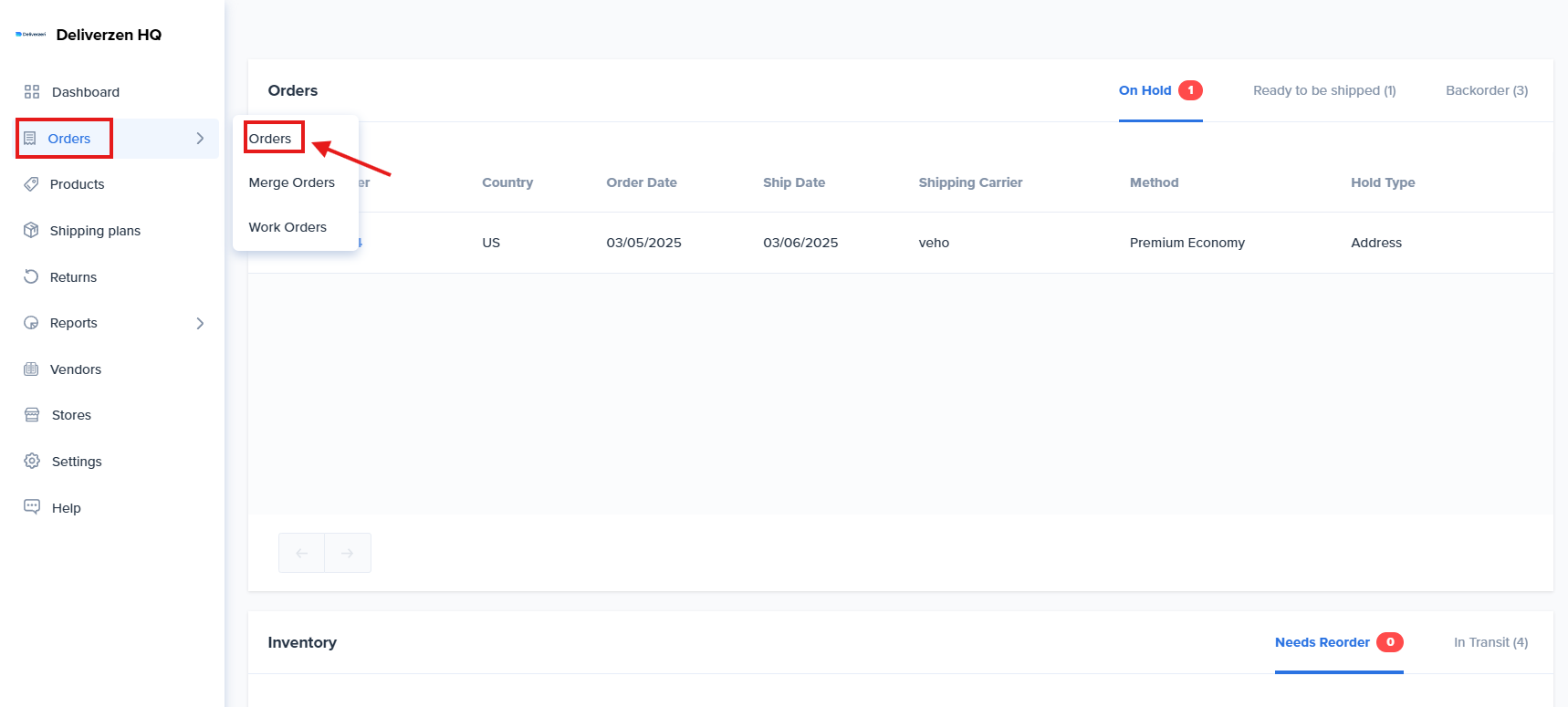Click the Shipping plans box icon
1568x707 pixels.
click(31, 230)
